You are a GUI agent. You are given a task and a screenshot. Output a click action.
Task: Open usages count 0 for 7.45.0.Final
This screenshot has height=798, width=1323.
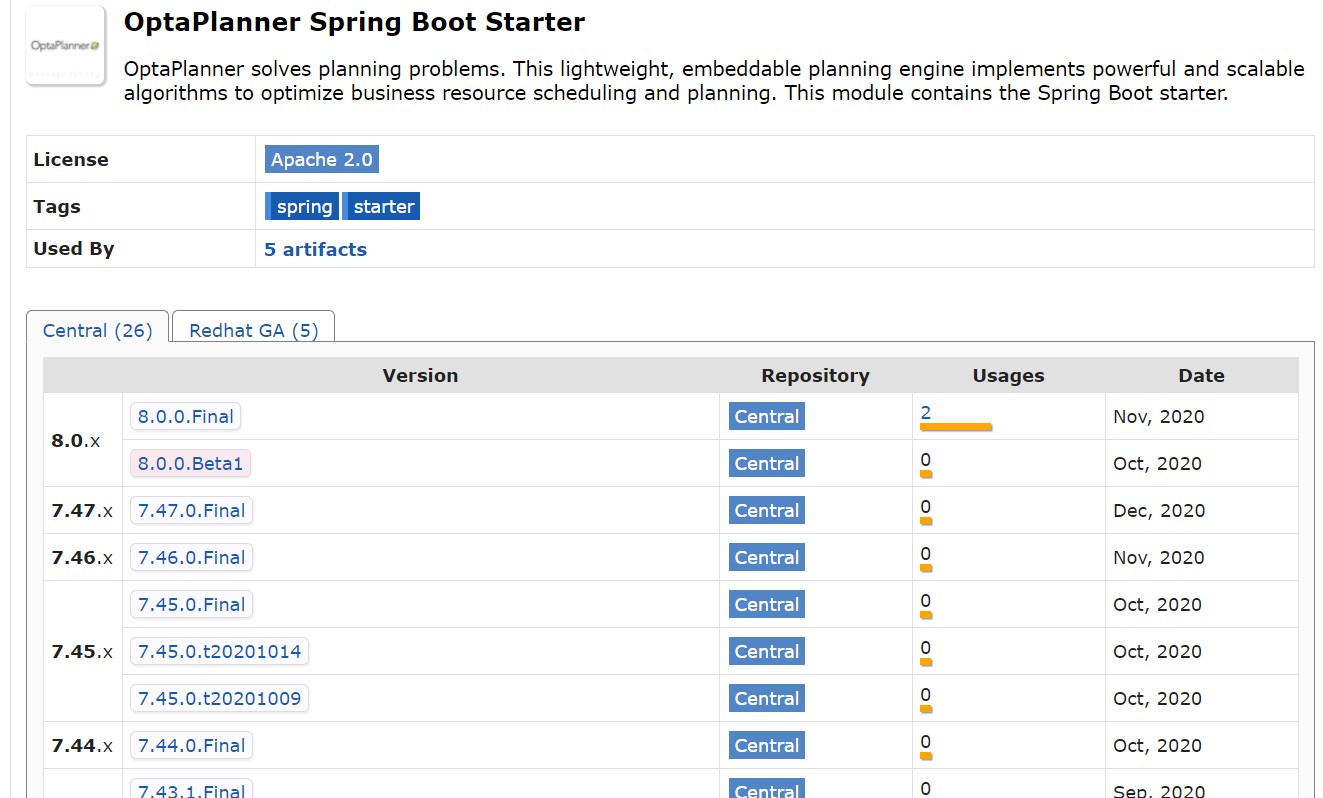pyautogui.click(x=926, y=600)
